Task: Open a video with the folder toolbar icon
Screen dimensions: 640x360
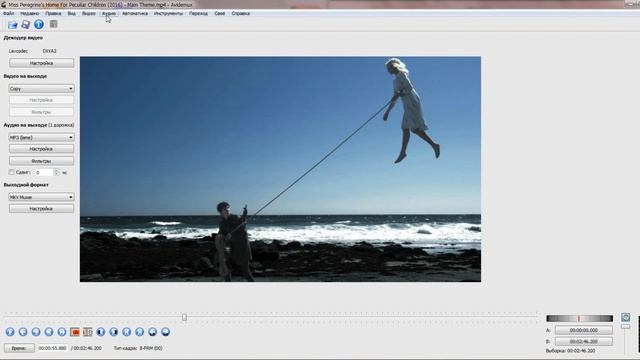Action: 13,25
